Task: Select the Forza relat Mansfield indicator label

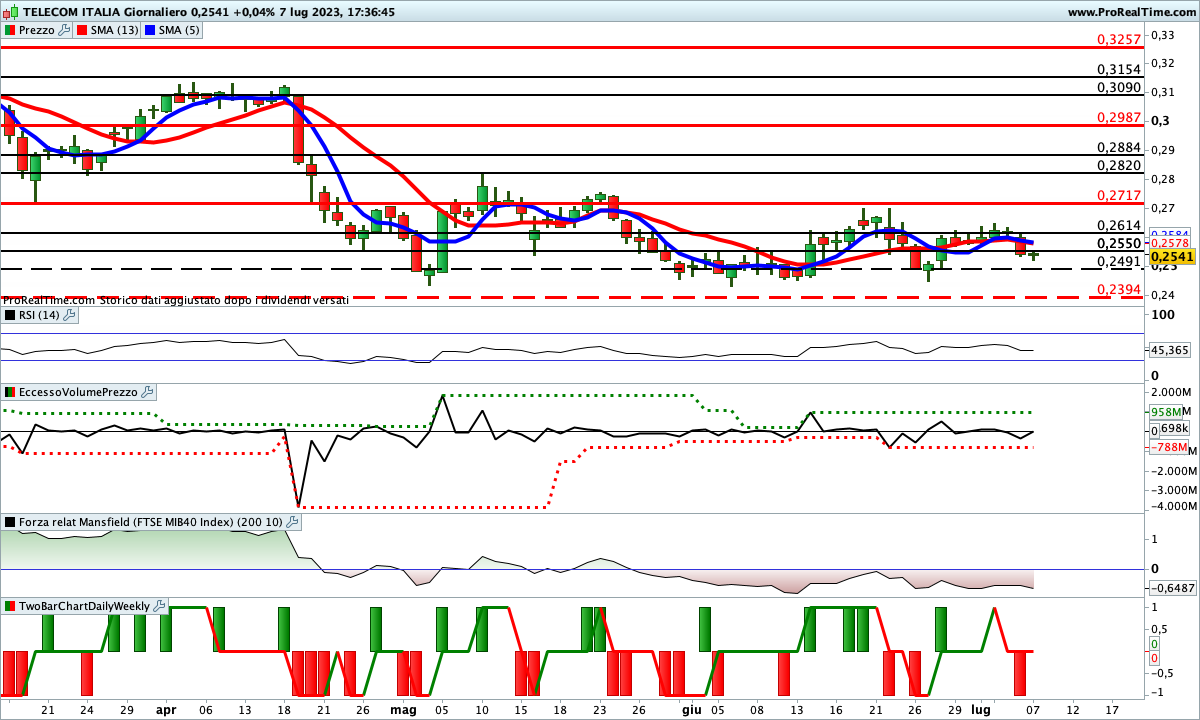Action: click(x=151, y=522)
